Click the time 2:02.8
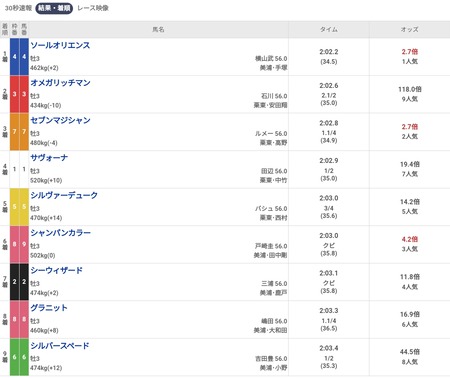The height and width of the screenshot is (378, 450). point(329,123)
